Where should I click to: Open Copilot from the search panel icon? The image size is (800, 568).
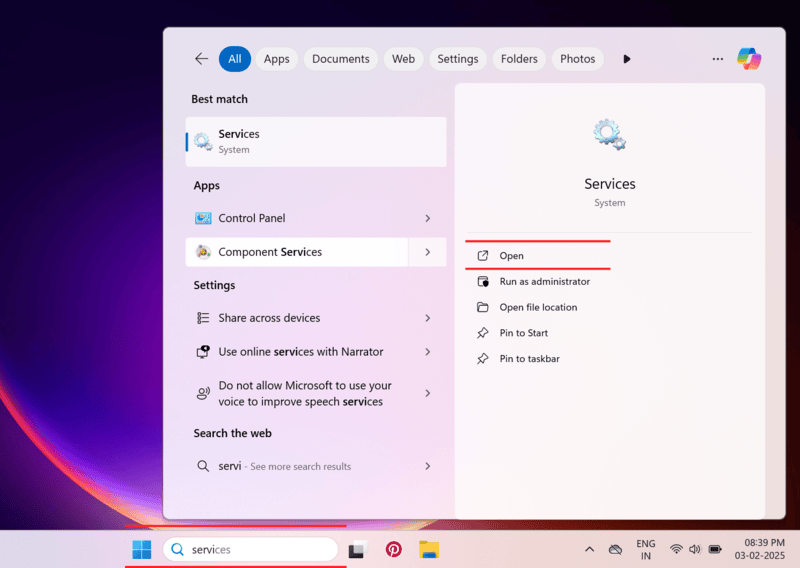coord(749,59)
